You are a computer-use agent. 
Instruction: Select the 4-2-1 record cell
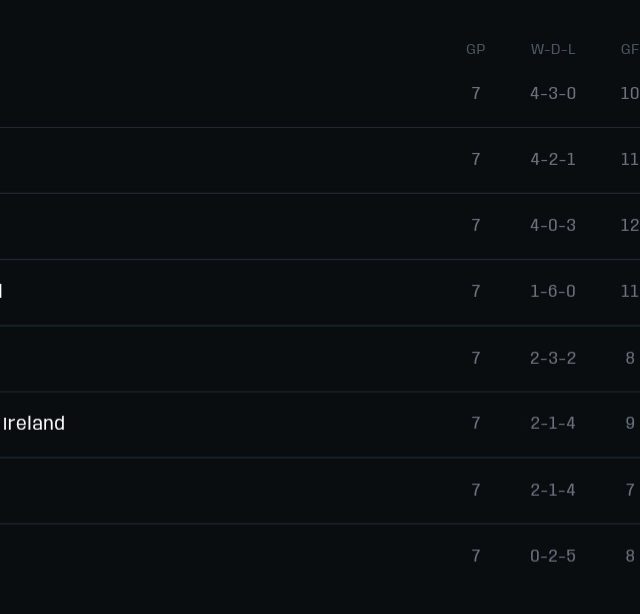[553, 159]
